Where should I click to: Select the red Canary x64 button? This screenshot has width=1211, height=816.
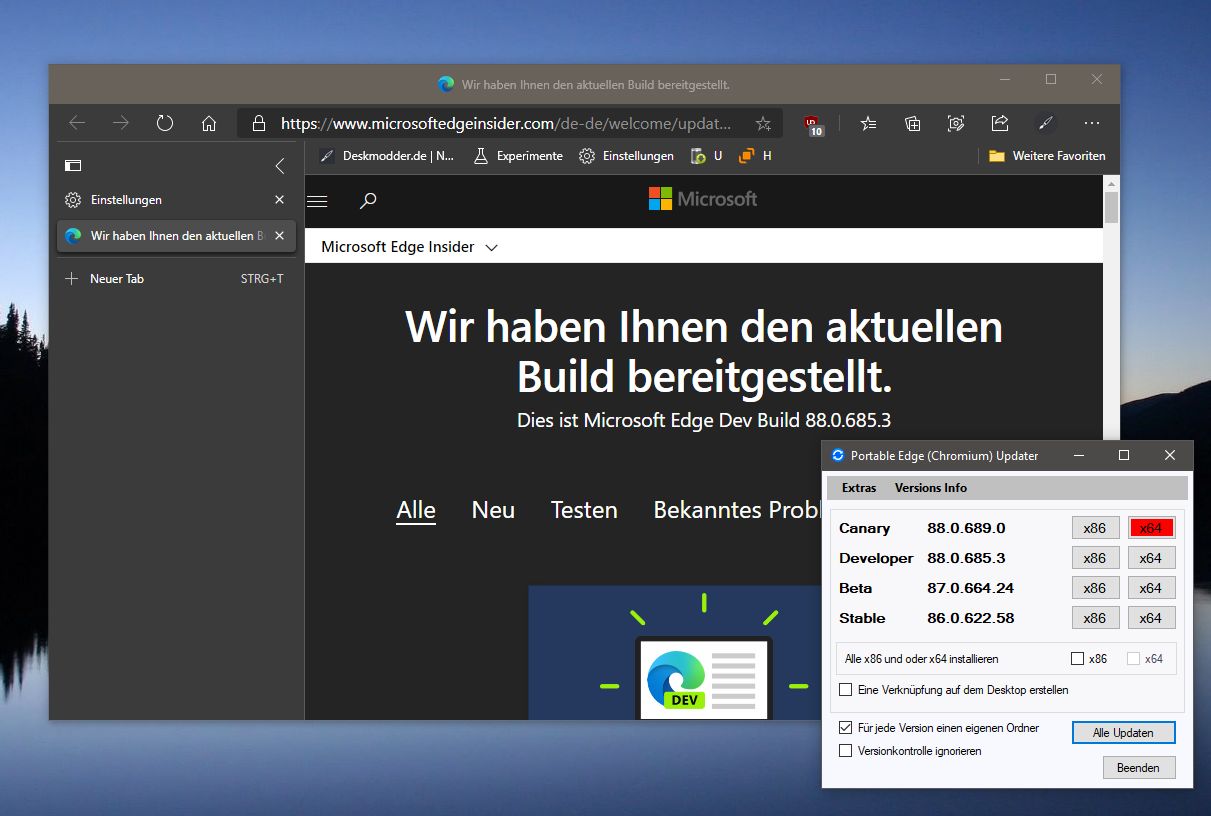1151,528
